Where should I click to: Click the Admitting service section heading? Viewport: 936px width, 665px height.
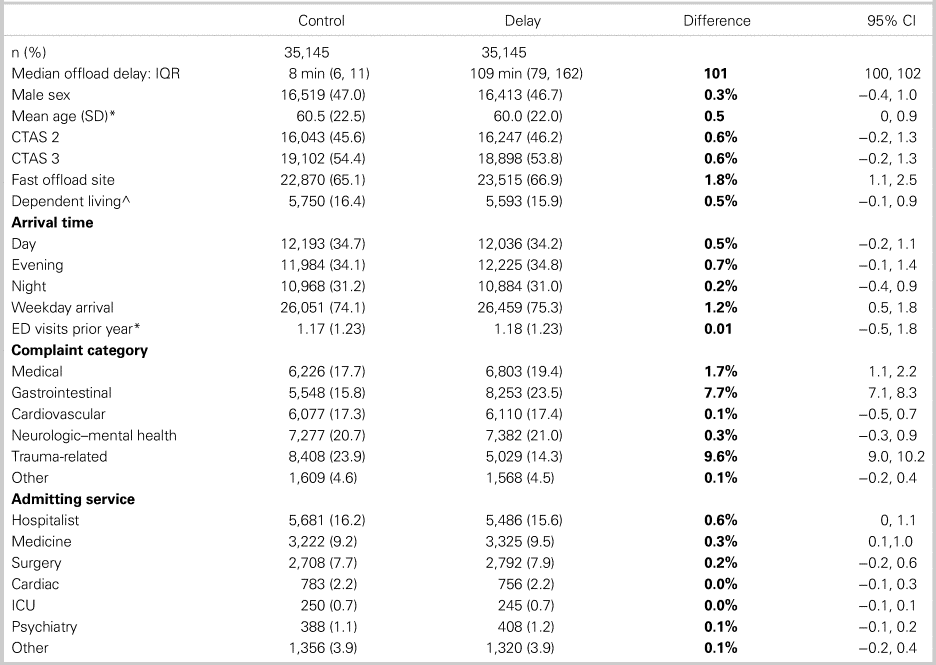(x=73, y=499)
